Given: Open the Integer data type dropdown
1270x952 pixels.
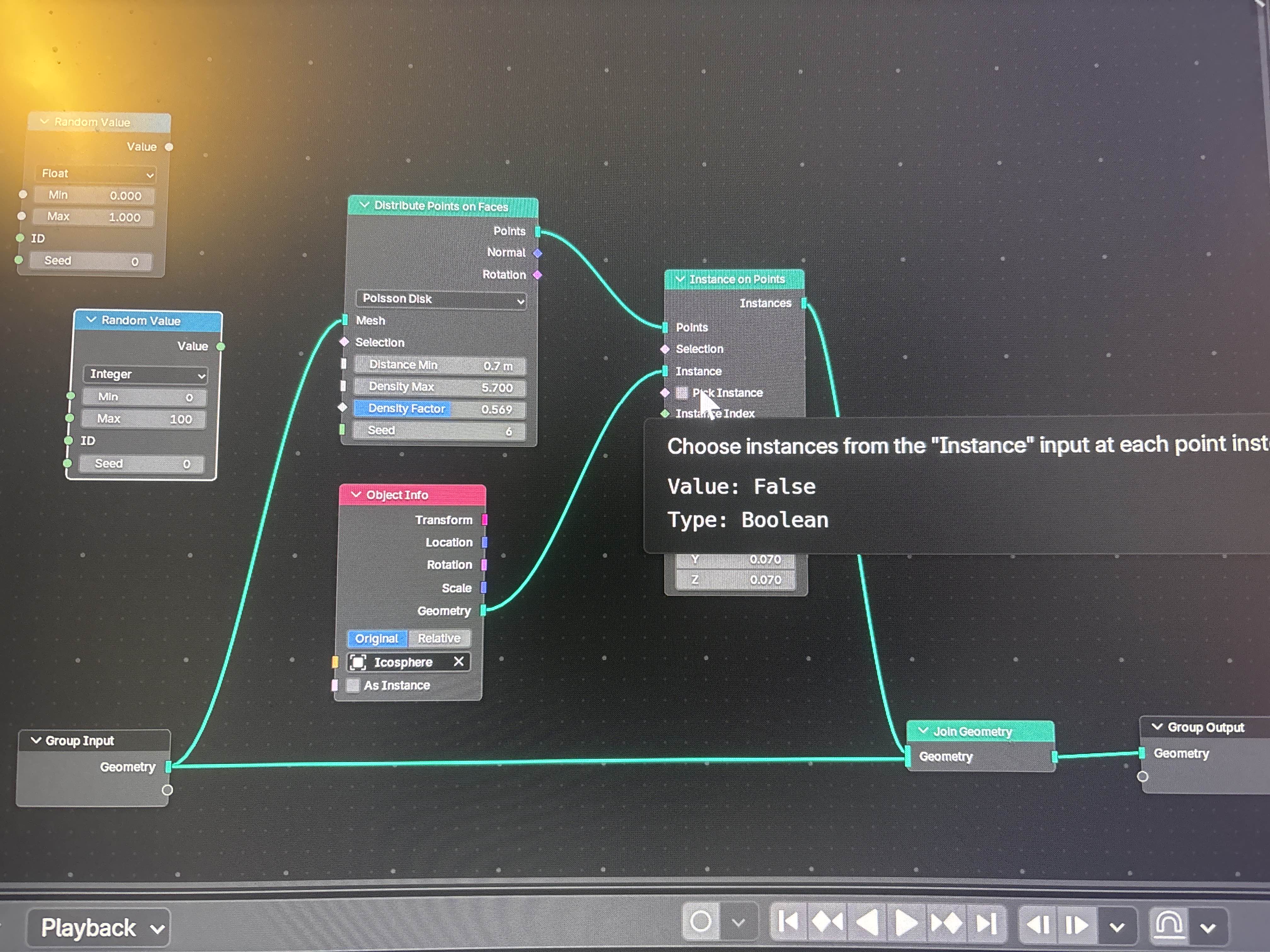Looking at the screenshot, I should click(x=145, y=375).
